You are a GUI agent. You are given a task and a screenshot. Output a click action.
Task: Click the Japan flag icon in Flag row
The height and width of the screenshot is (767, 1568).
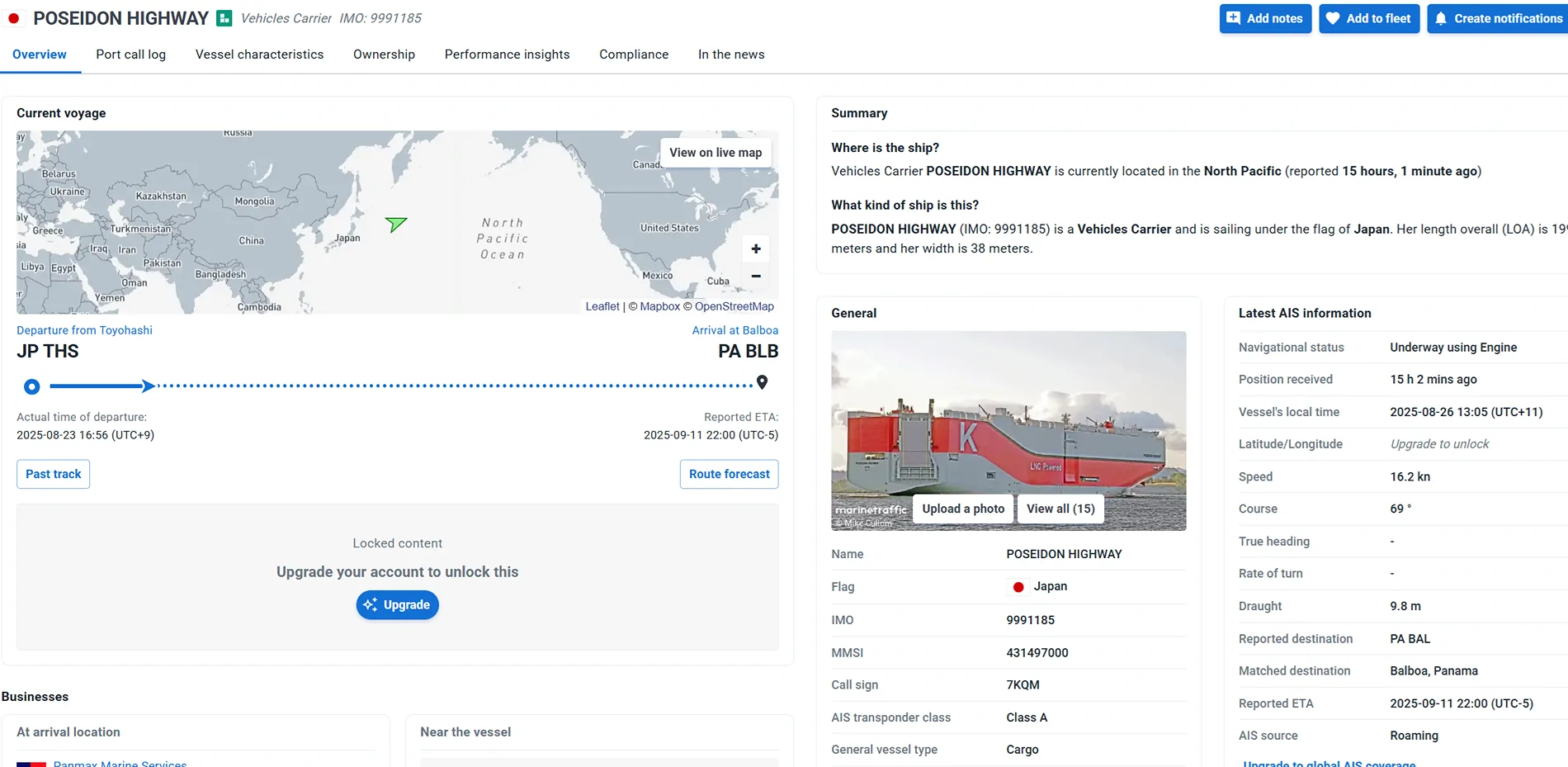tap(1018, 587)
